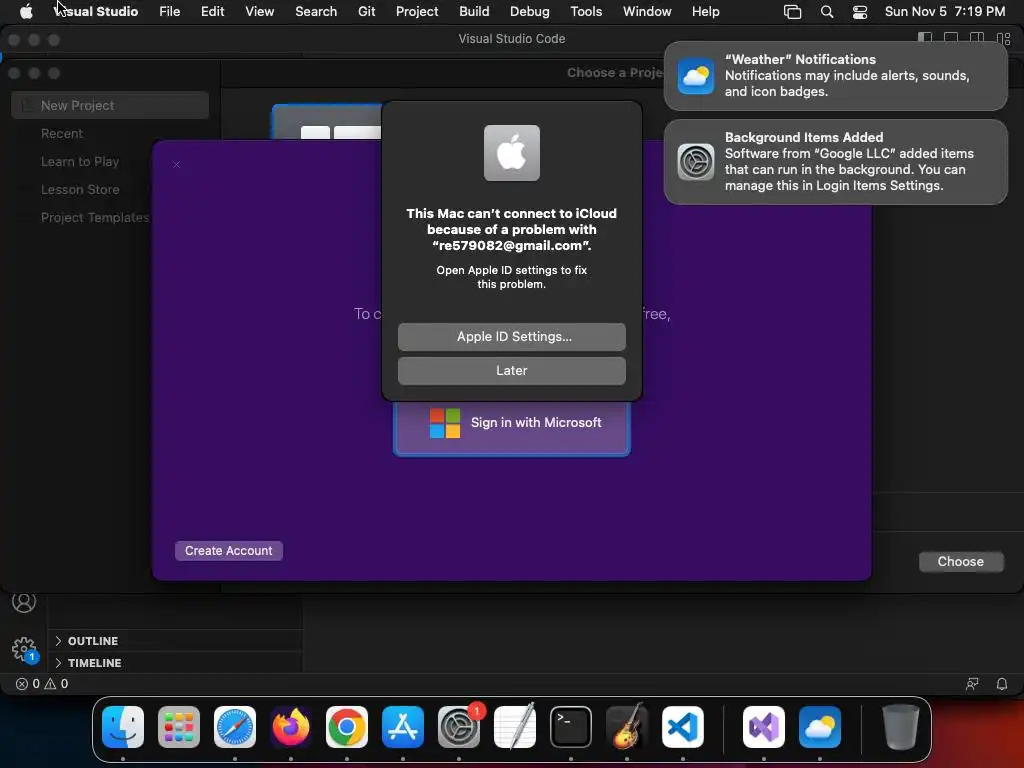The width and height of the screenshot is (1024, 768).
Task: Show errors and warnings in status bar
Action: click(x=42, y=684)
